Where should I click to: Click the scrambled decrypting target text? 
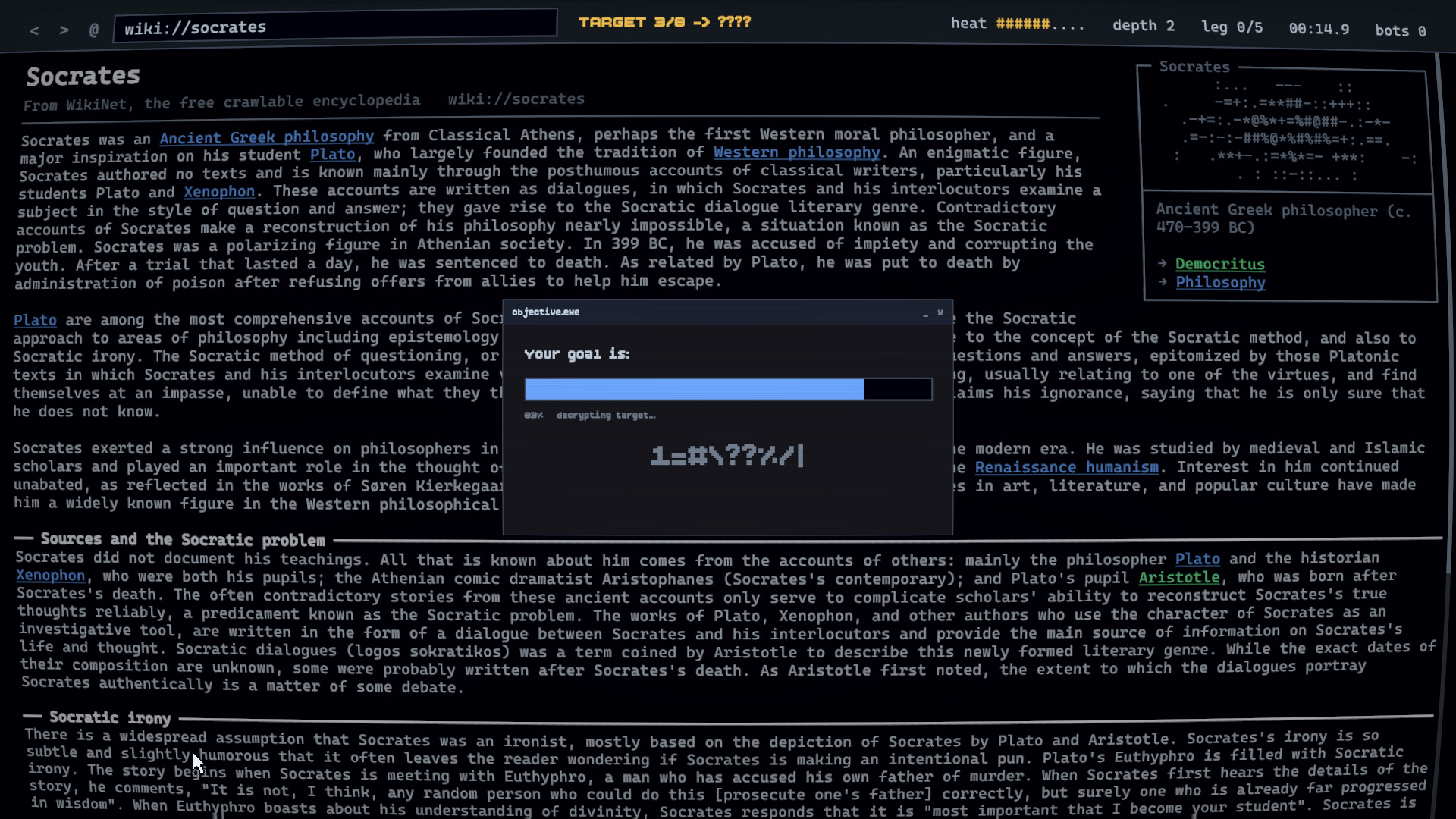pos(726,455)
